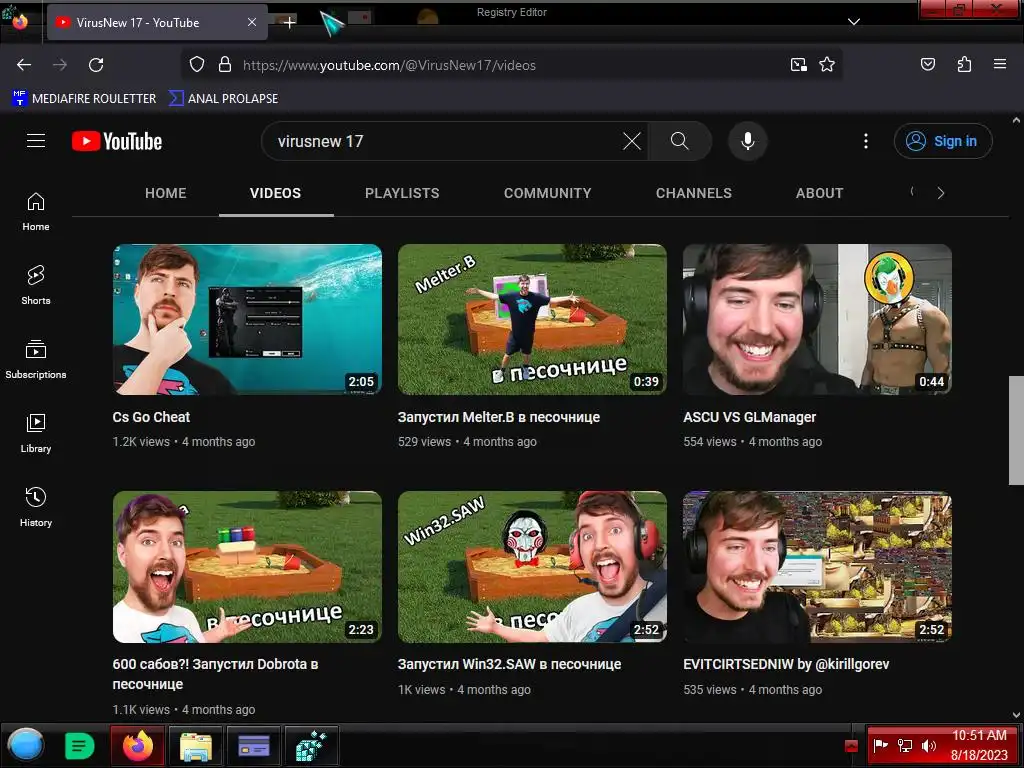Click the scrollbar up arrow

(1016, 120)
